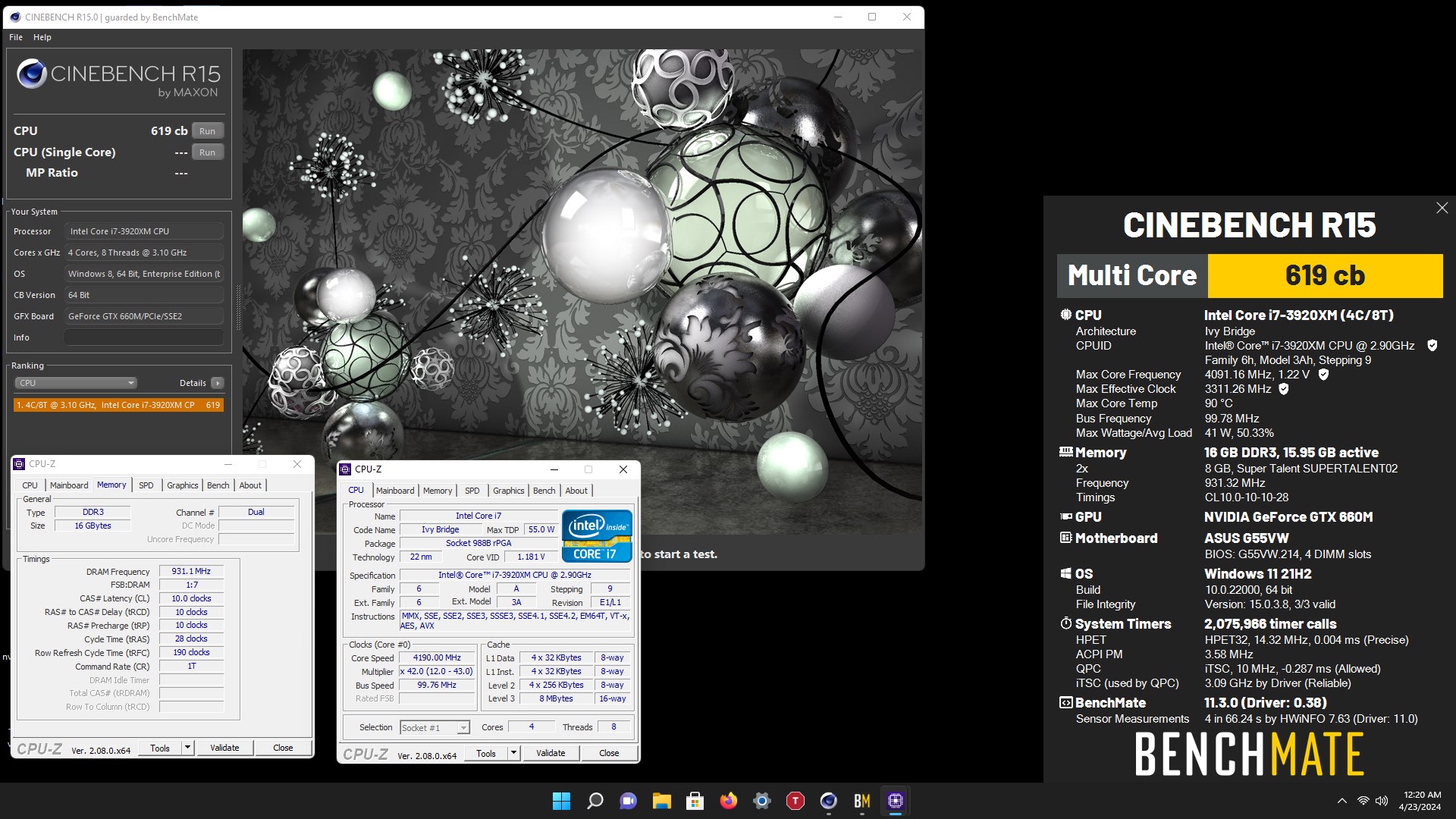Click the Cinebench R15 logo sphere

tap(32, 74)
